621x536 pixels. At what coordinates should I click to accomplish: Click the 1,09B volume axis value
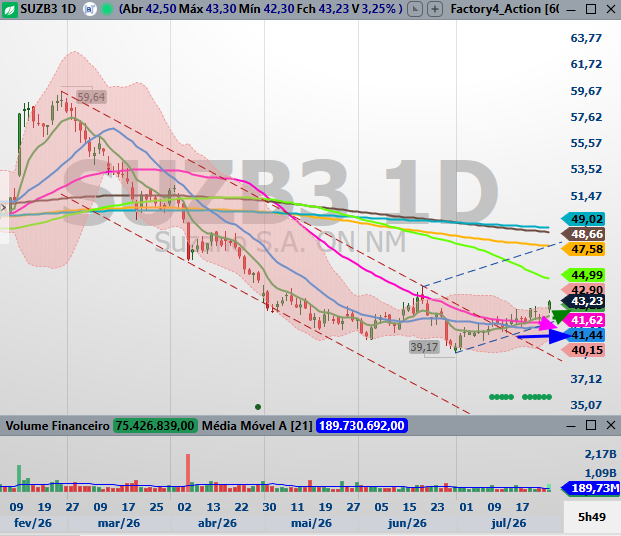[600, 473]
